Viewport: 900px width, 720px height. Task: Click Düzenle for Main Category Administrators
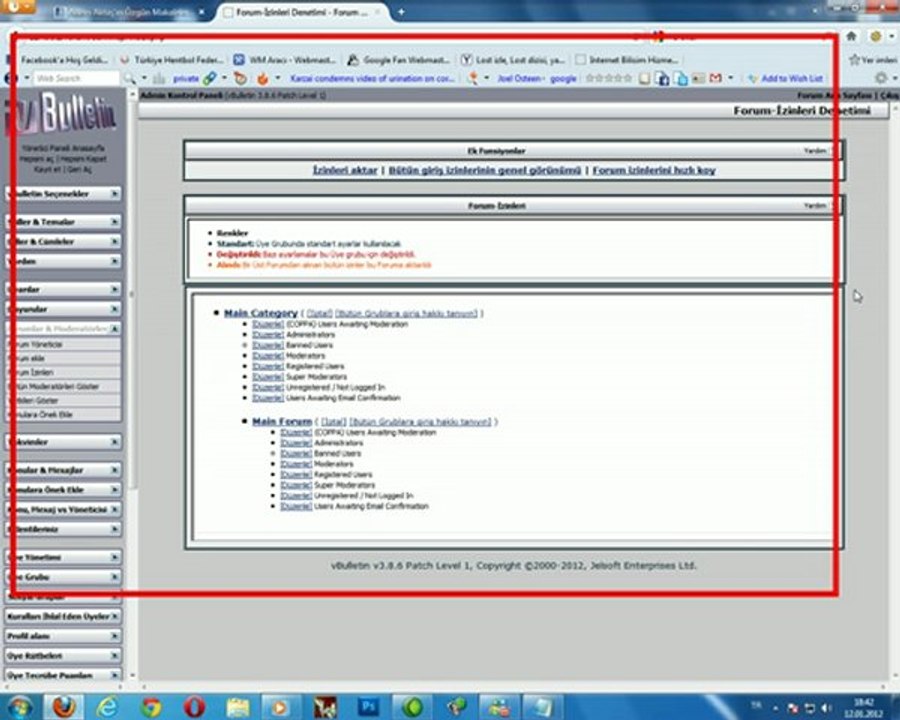click(268, 335)
